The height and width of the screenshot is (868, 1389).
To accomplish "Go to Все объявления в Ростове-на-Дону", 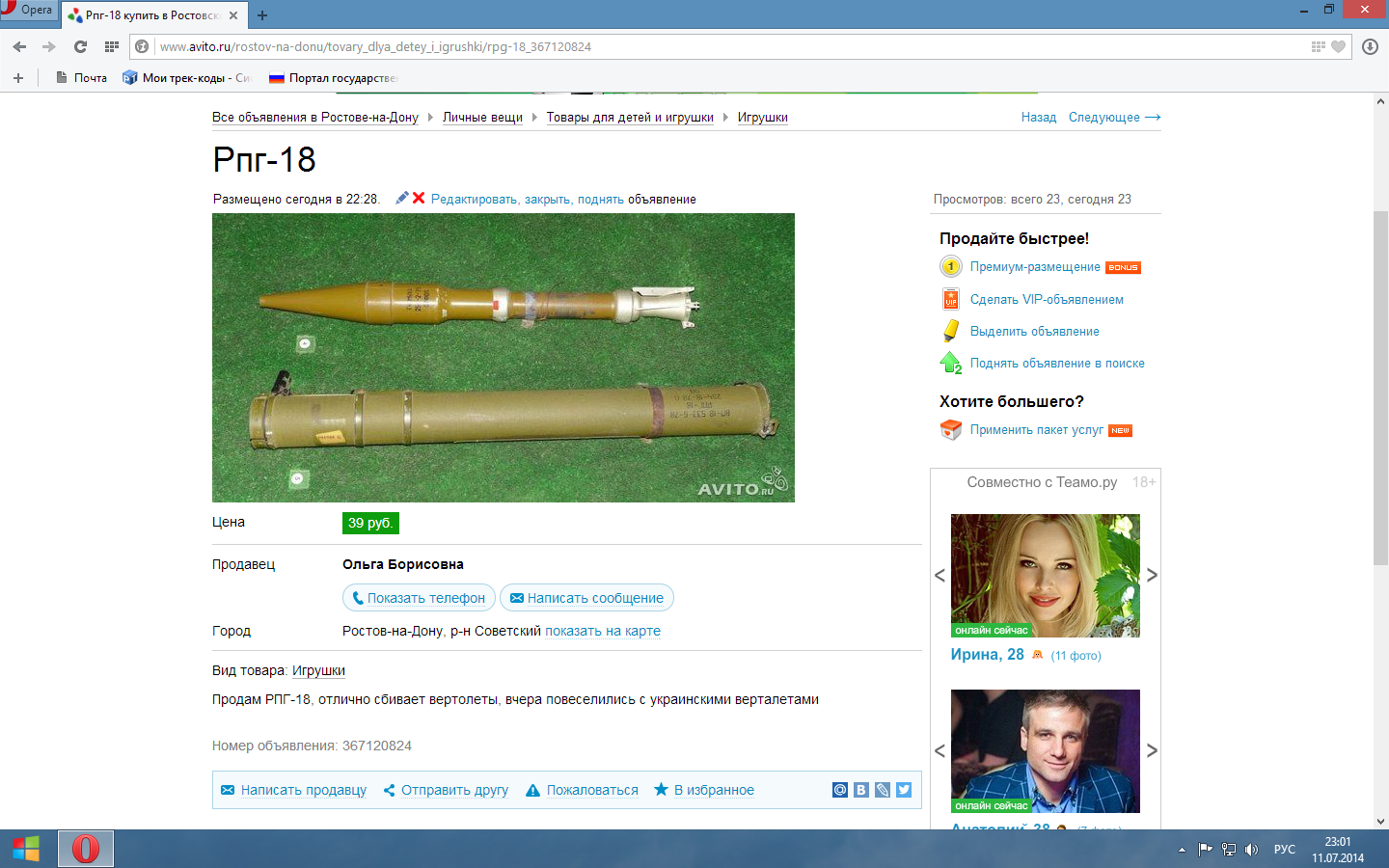I will (x=315, y=118).
